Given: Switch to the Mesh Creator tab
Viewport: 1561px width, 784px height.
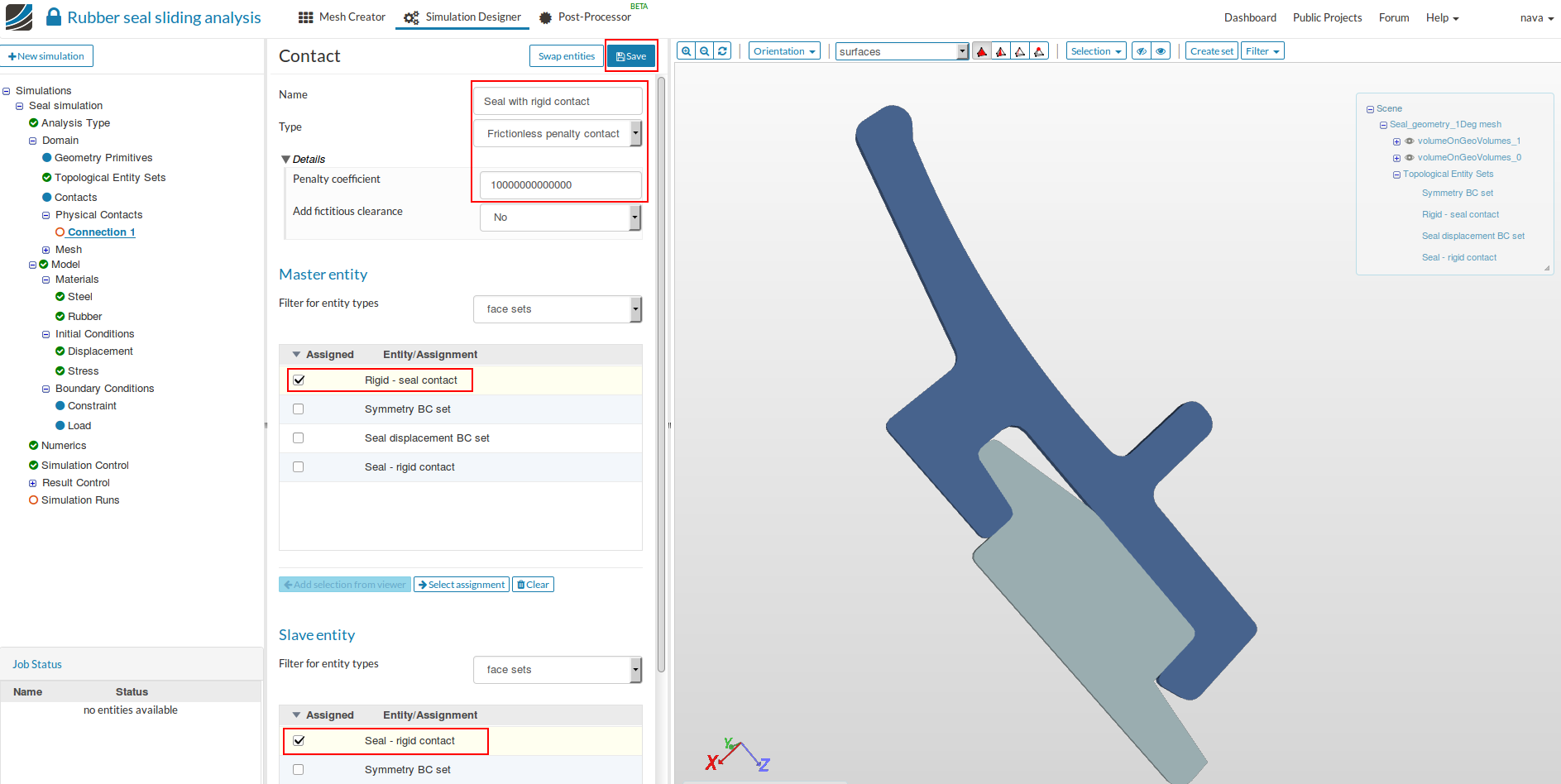Looking at the screenshot, I should pyautogui.click(x=342, y=17).
